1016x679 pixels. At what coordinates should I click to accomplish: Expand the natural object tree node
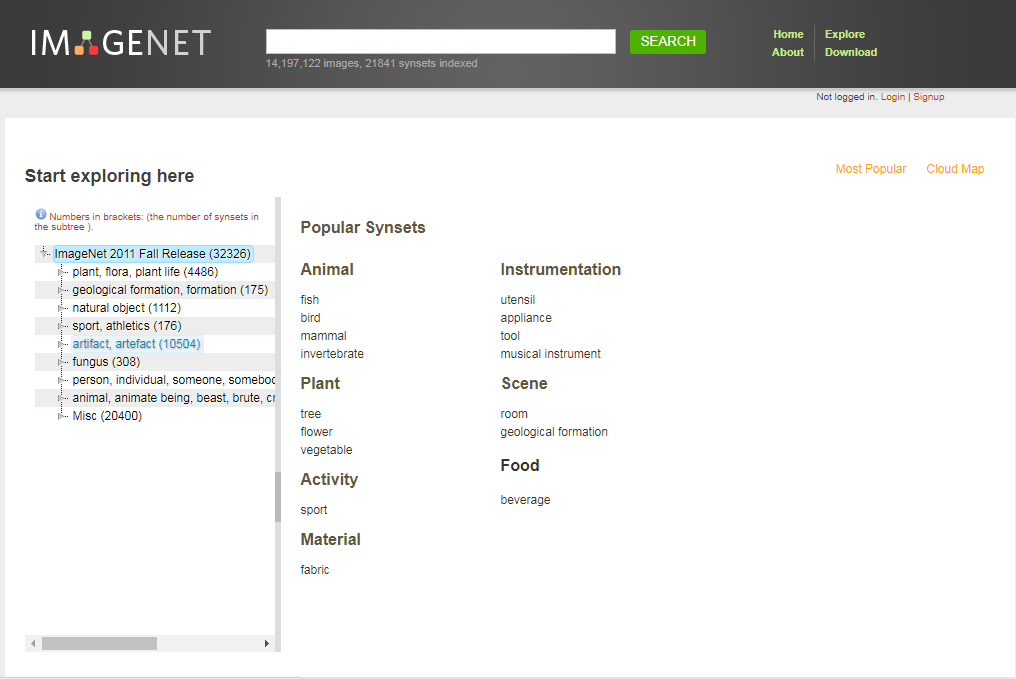point(62,308)
